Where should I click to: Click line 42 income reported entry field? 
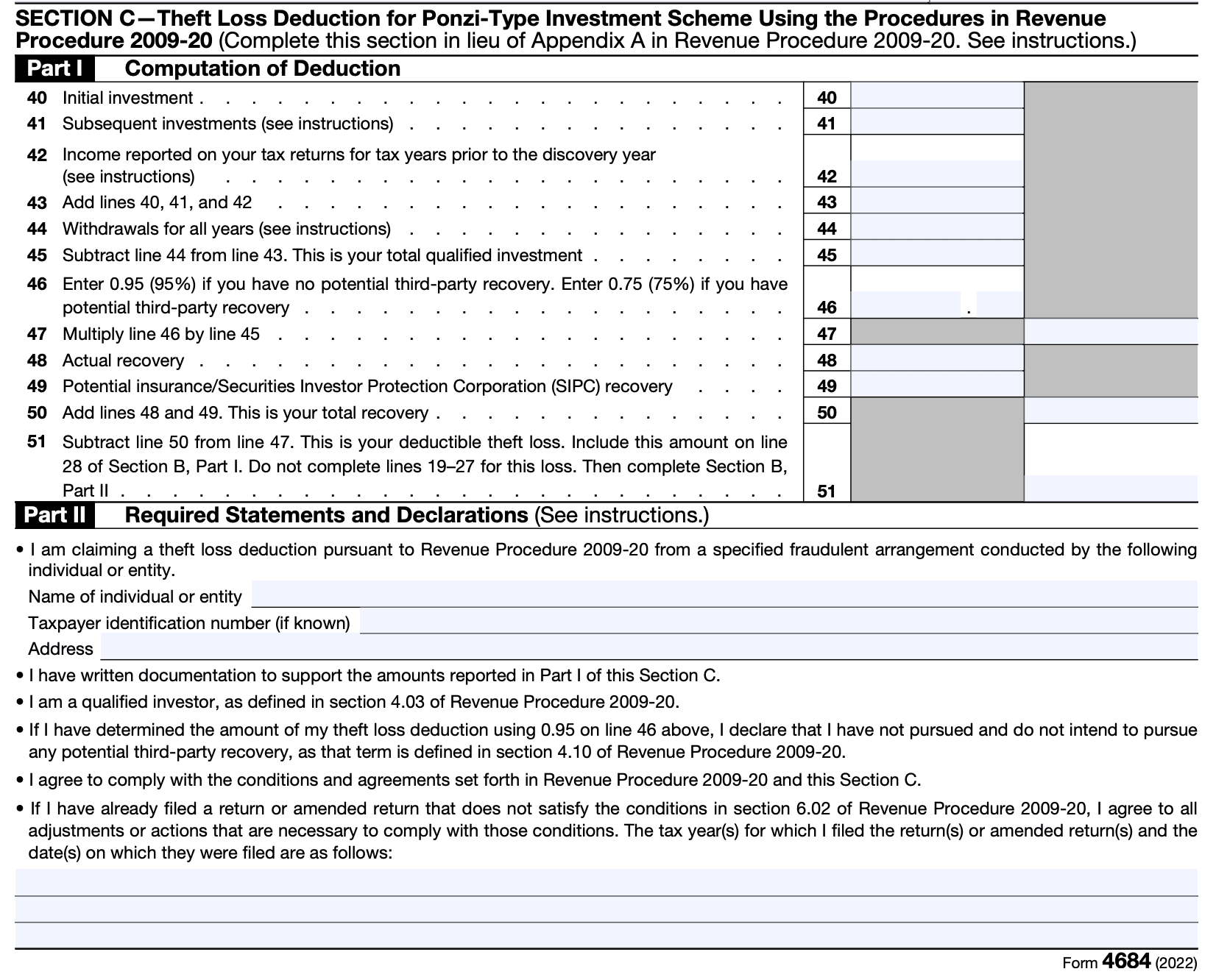click(x=936, y=174)
